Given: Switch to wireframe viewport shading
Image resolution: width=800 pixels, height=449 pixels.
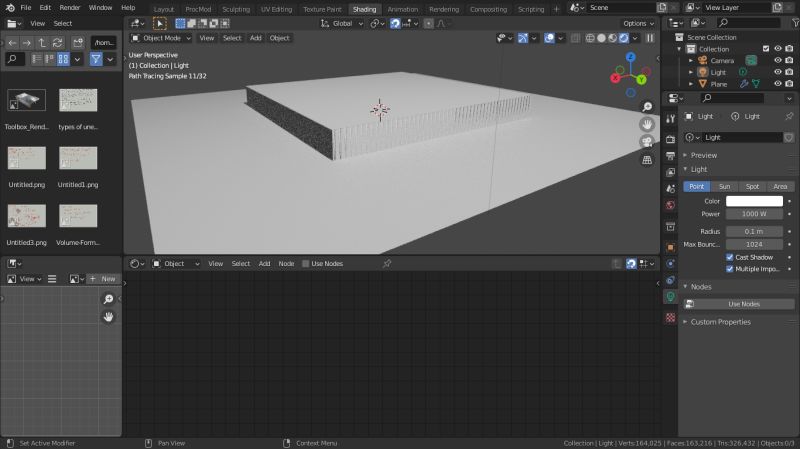Looking at the screenshot, I should point(590,38).
